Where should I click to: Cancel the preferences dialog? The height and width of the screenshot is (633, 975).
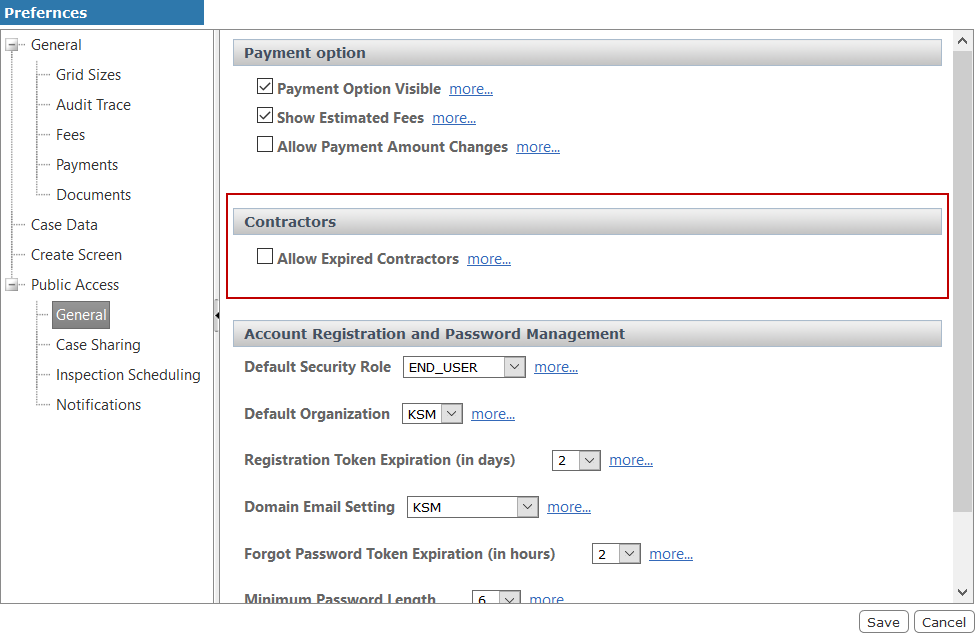(942, 621)
